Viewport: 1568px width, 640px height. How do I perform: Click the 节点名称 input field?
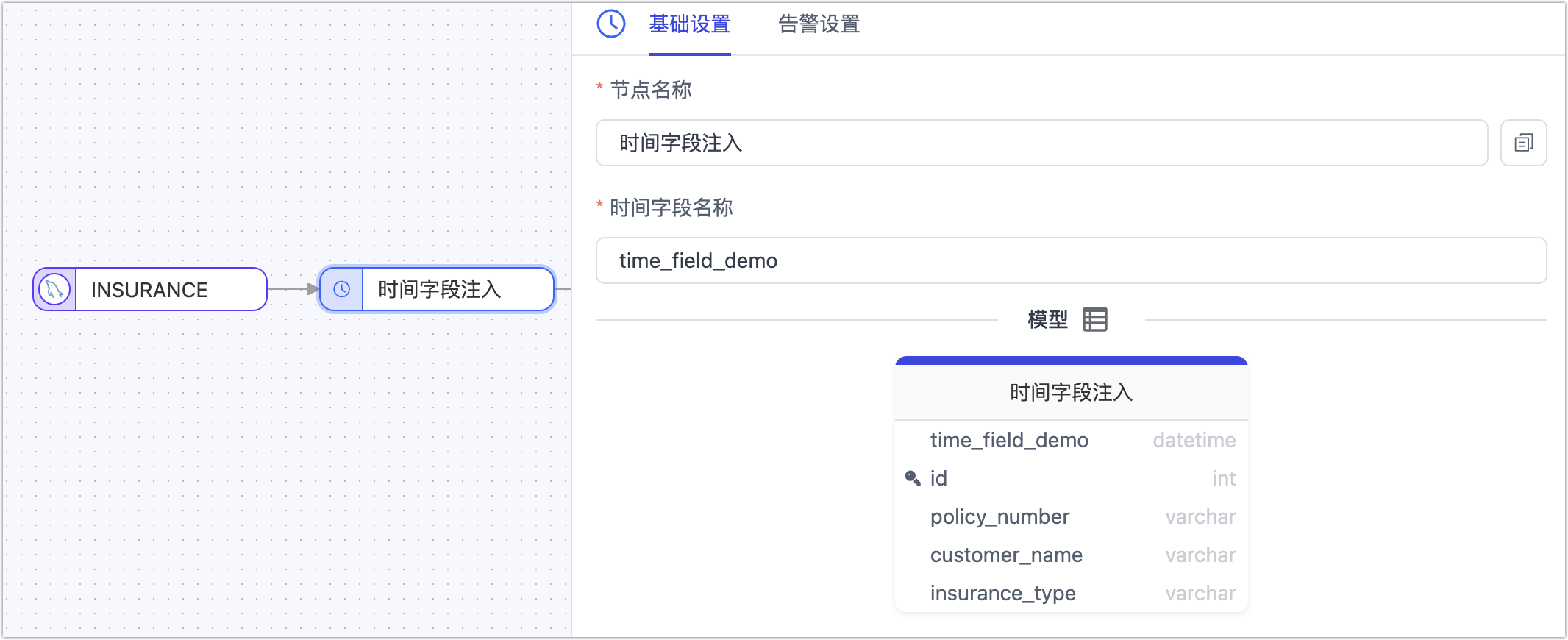pos(1041,143)
